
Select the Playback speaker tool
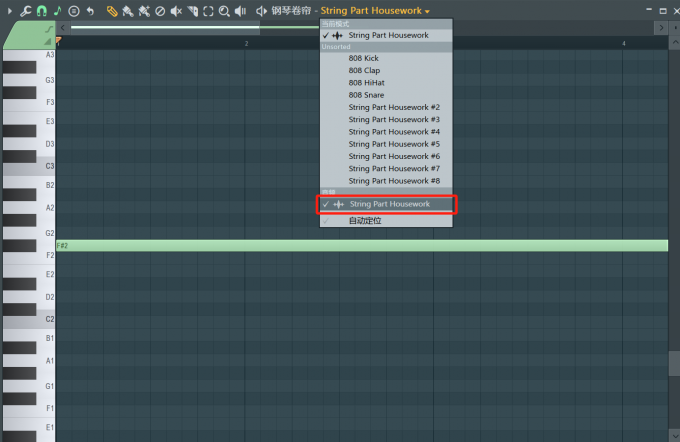coord(240,11)
